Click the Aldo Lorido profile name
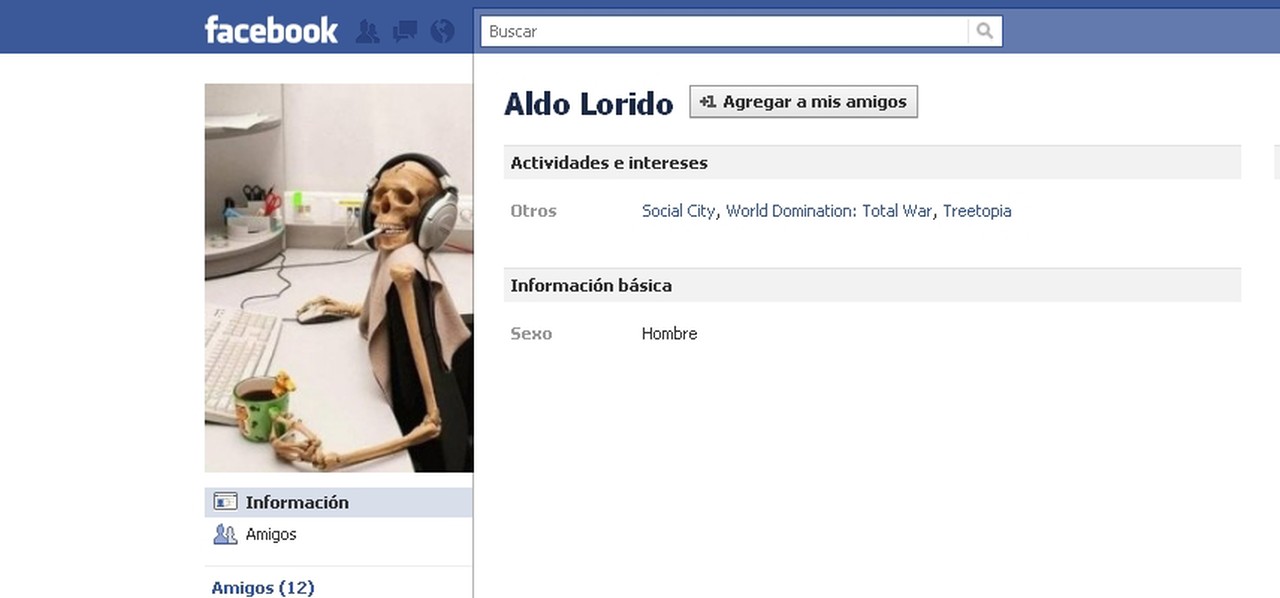 pyautogui.click(x=588, y=103)
